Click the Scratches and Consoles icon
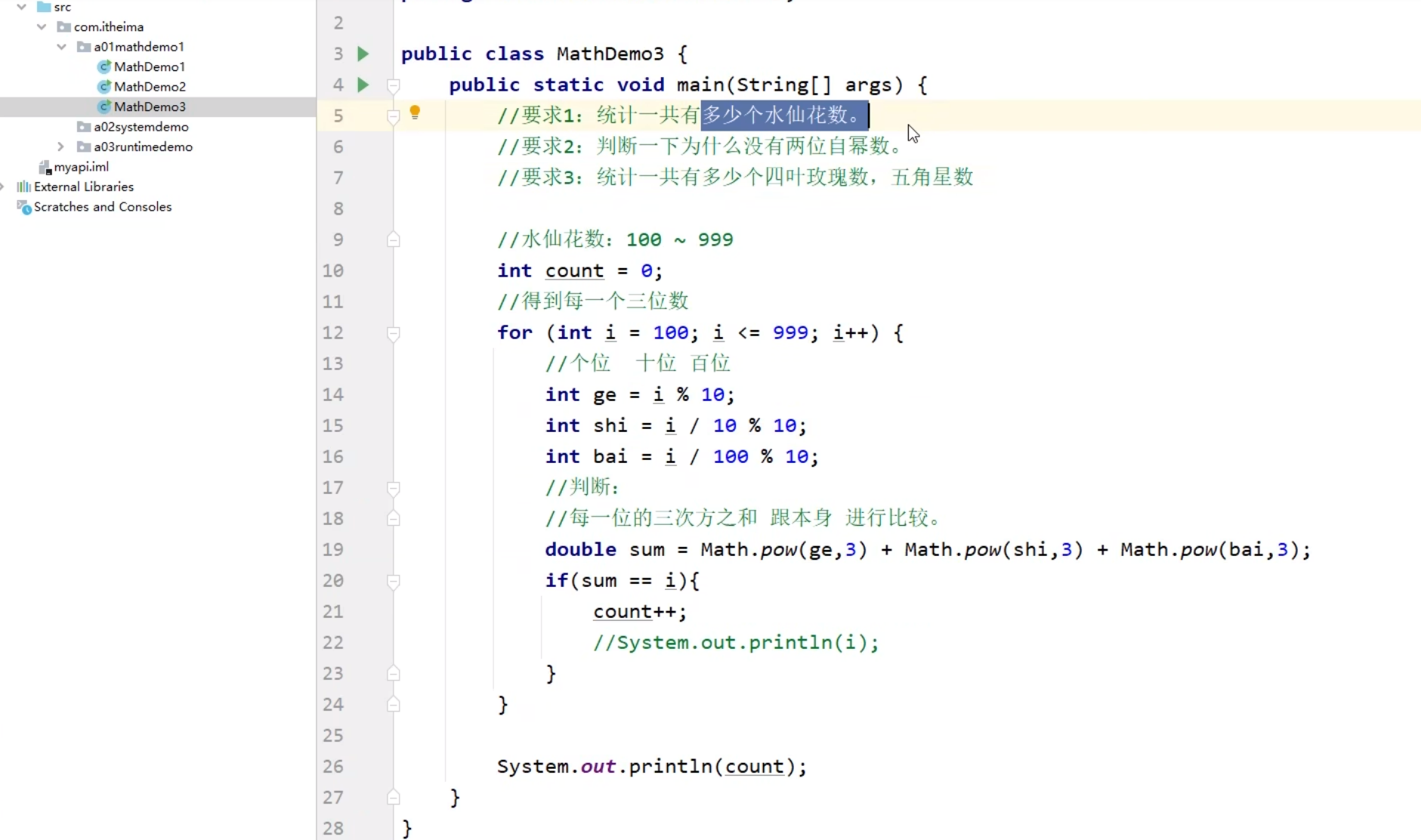The height and width of the screenshot is (840, 1421). (23, 206)
